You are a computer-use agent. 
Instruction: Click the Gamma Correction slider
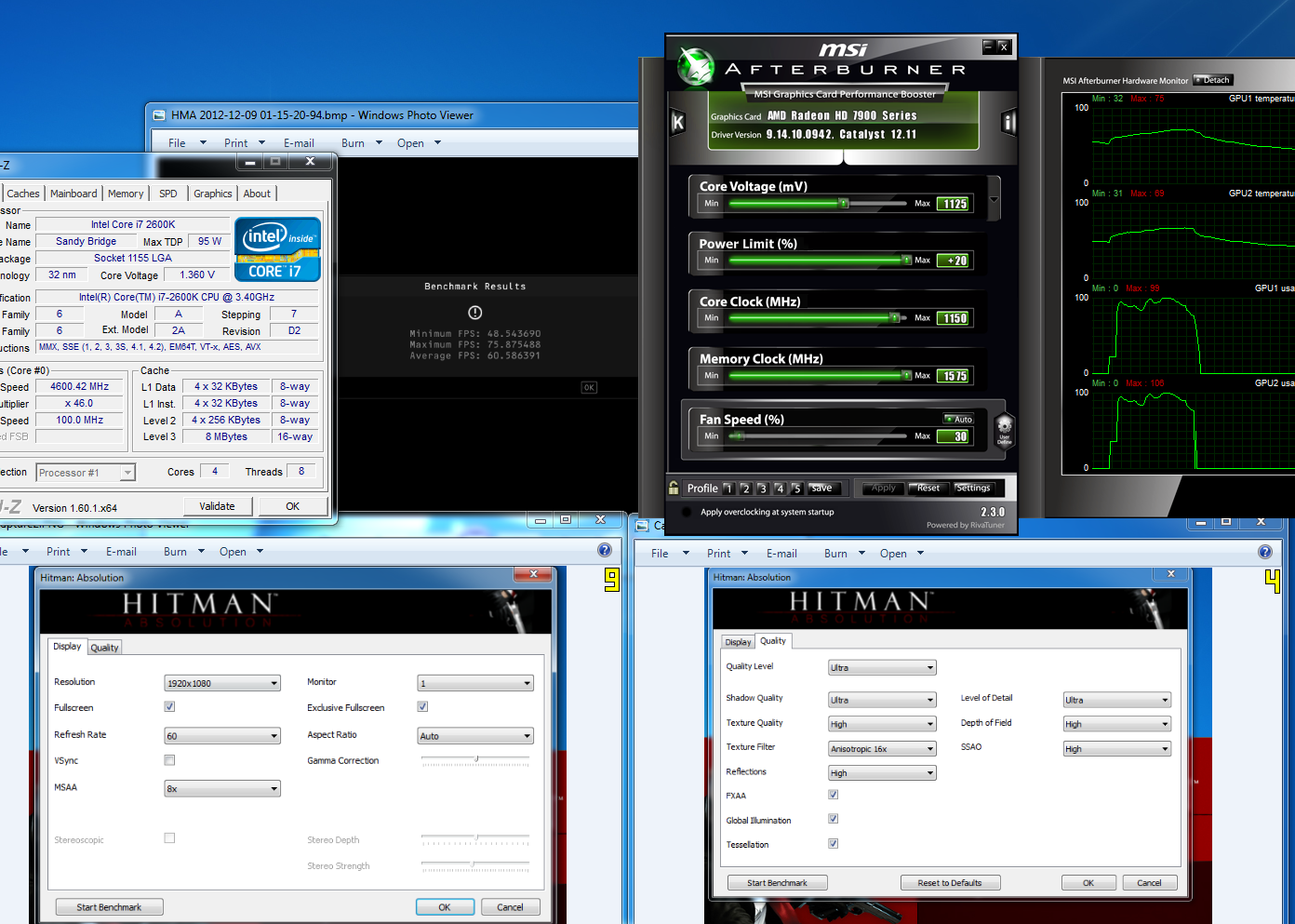pos(475,760)
